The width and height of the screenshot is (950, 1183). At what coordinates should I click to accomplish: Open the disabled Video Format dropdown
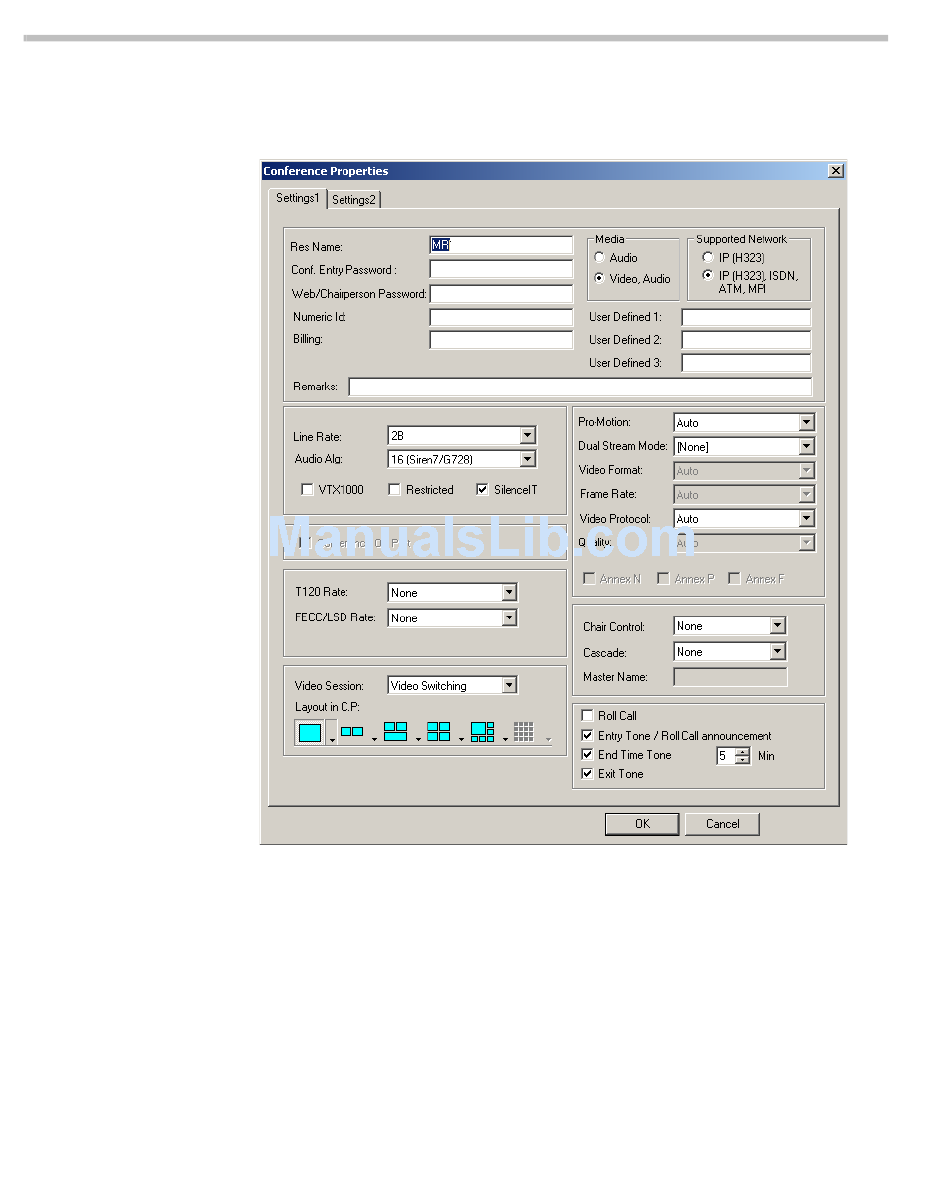807,471
